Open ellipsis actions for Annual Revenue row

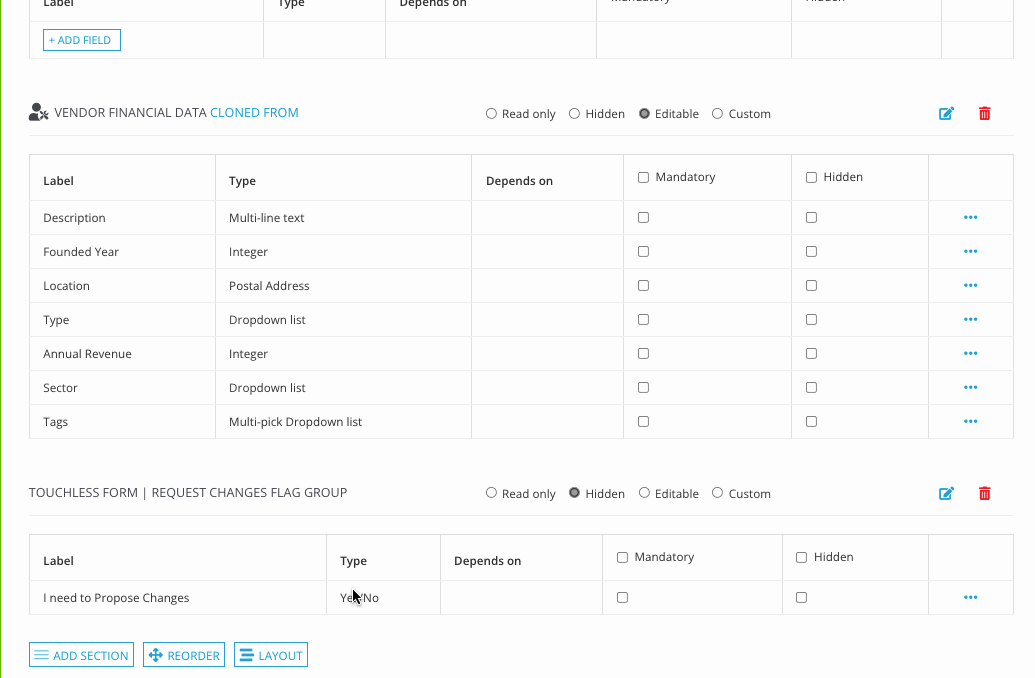tap(969, 353)
